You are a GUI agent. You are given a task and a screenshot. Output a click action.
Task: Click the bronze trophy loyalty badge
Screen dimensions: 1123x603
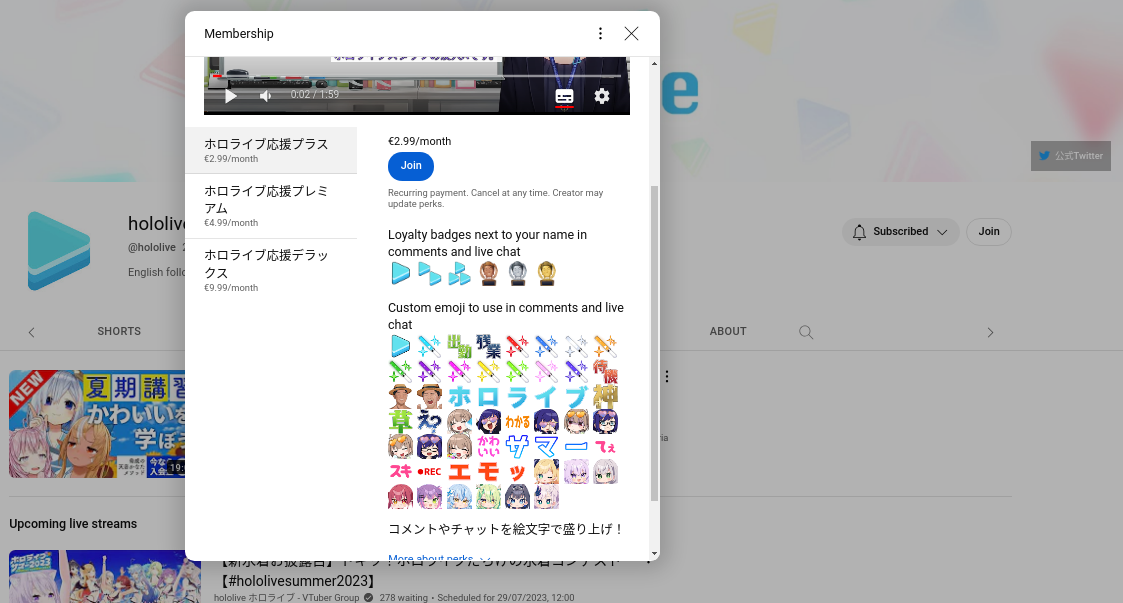click(488, 273)
